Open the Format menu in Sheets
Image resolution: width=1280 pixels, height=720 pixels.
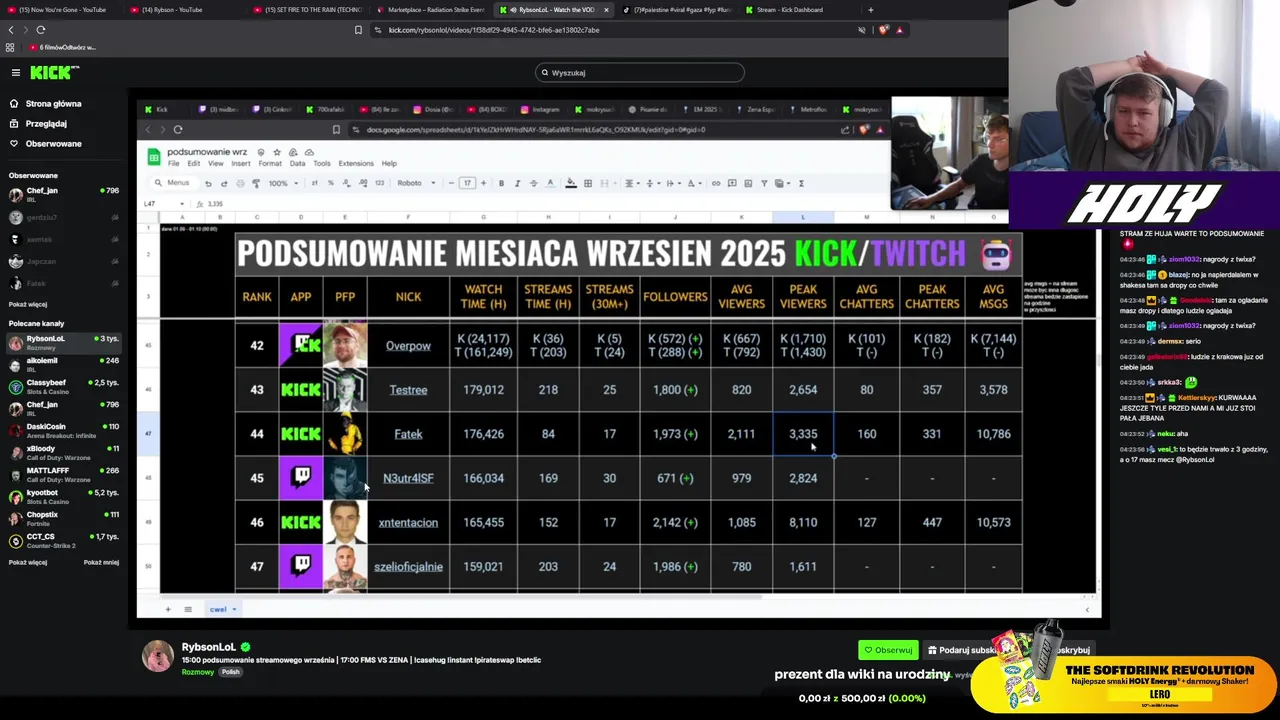coord(270,163)
